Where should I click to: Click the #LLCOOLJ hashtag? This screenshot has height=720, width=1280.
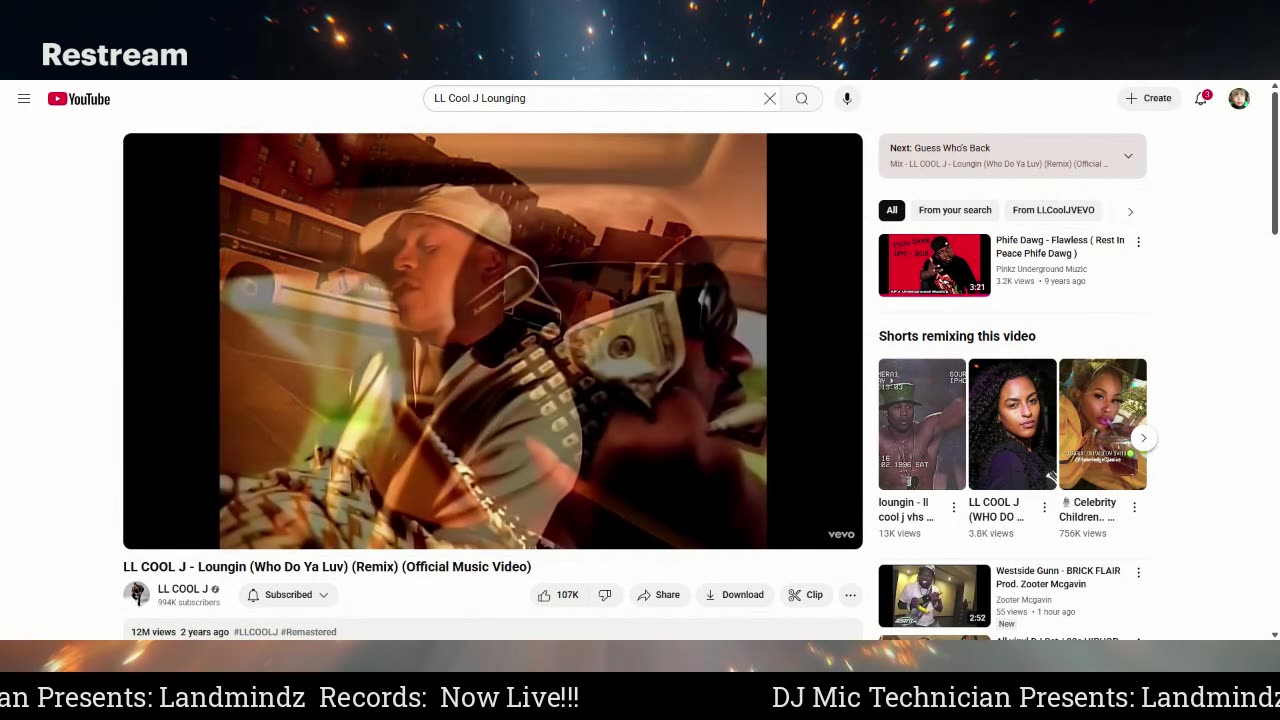tap(256, 632)
